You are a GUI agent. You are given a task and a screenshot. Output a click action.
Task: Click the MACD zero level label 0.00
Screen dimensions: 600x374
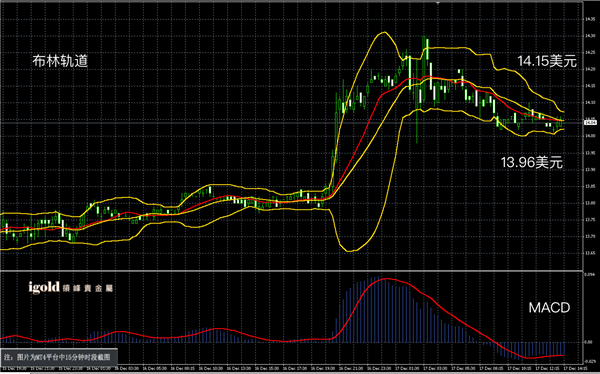[x=589, y=342]
